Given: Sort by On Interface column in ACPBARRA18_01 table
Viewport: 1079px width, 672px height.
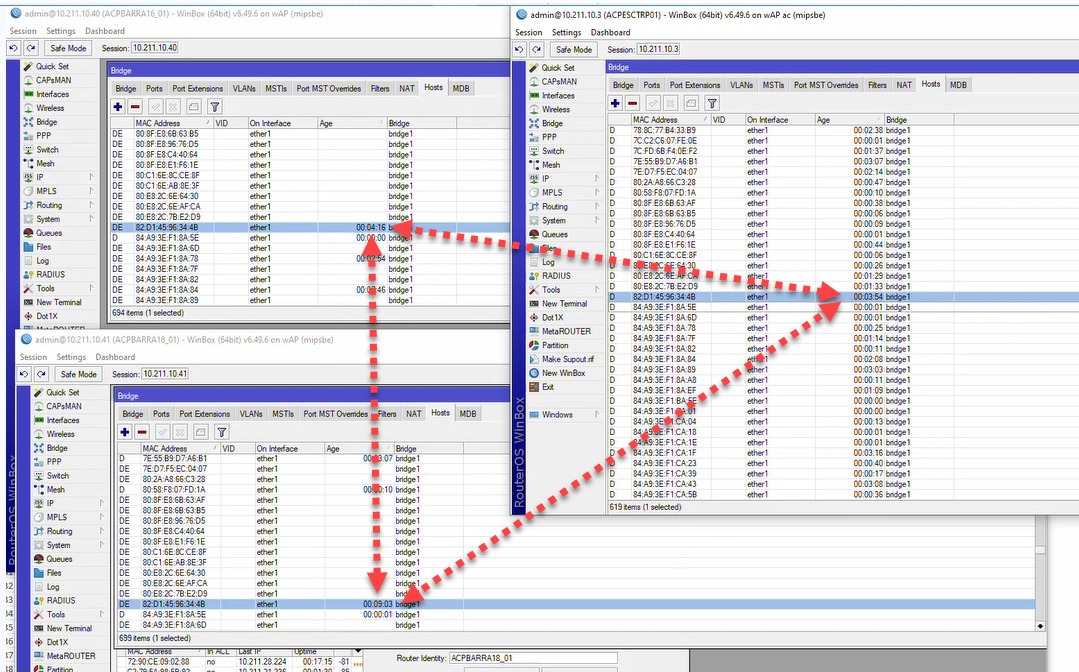Looking at the screenshot, I should [x=289, y=448].
